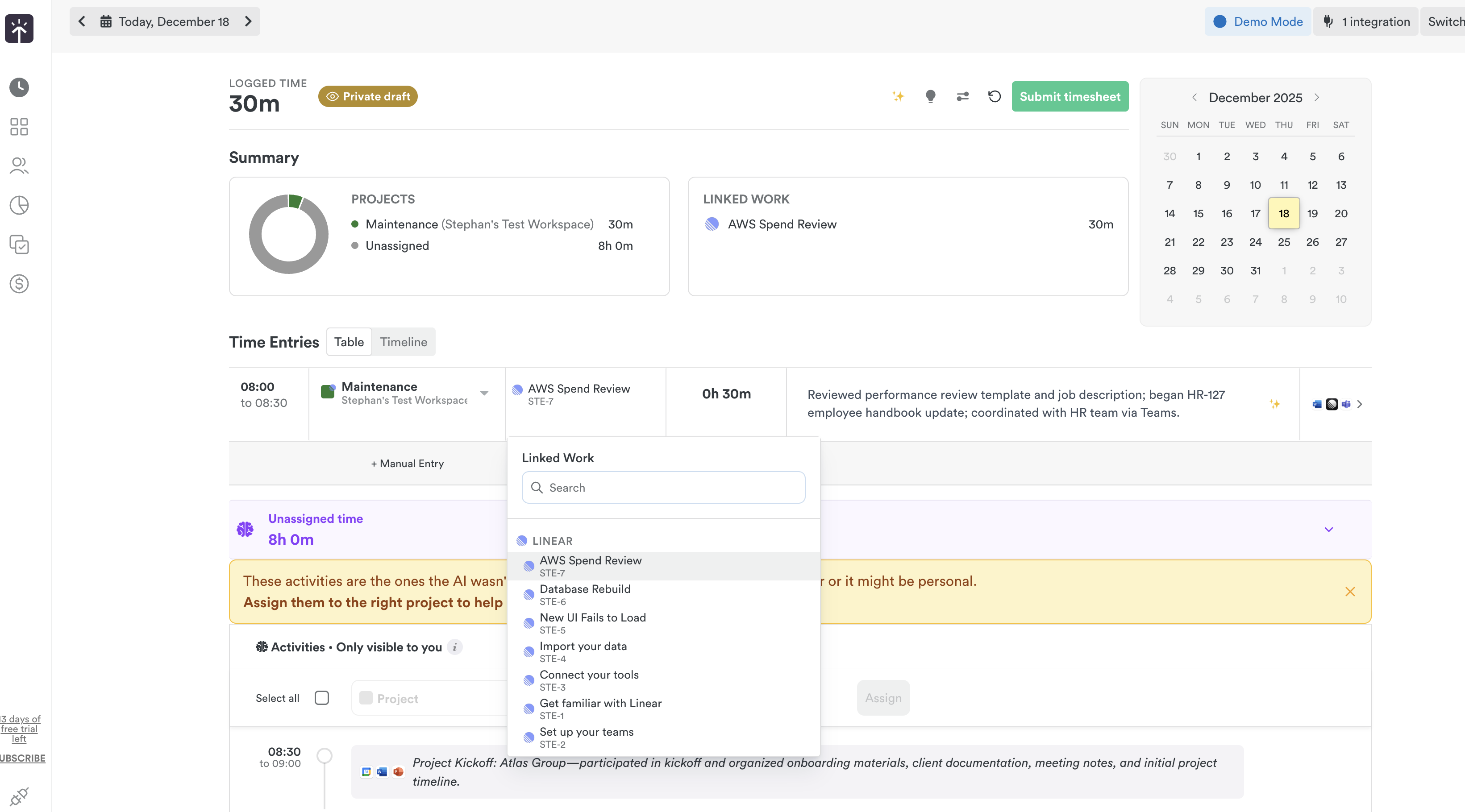
Task: Open the Maintenance project dropdown arrow
Action: click(x=484, y=392)
